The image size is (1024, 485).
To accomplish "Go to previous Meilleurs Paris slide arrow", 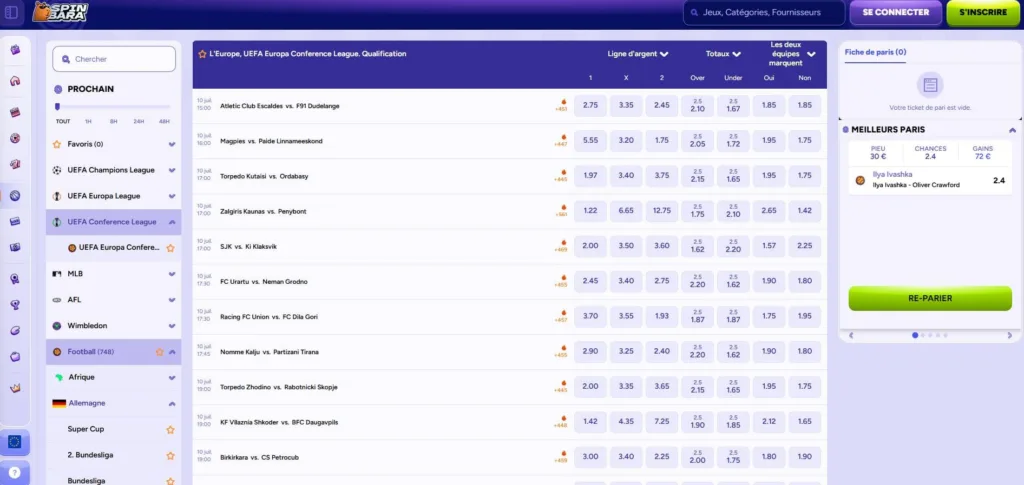I will pyautogui.click(x=851, y=336).
